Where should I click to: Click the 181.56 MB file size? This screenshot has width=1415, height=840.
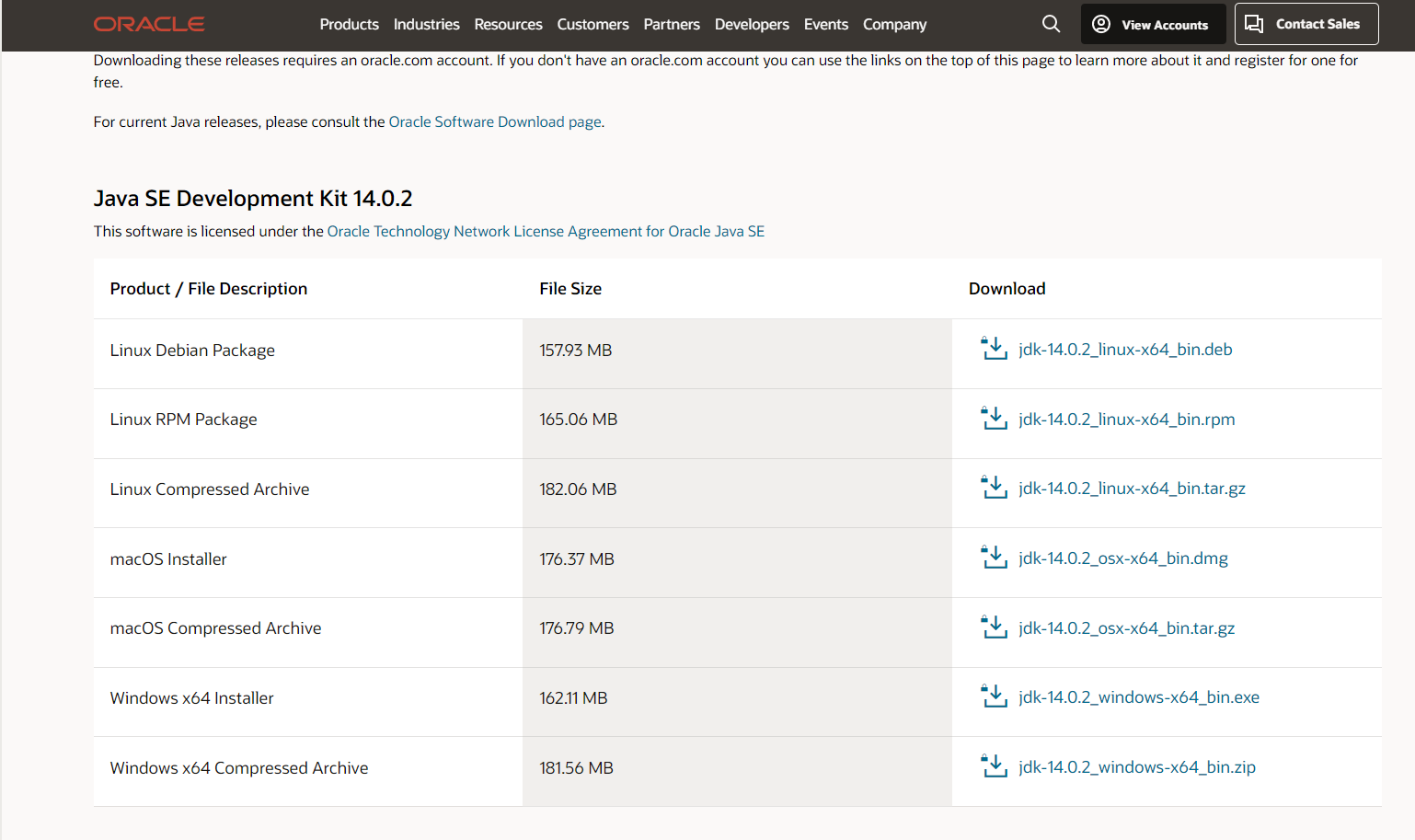[x=576, y=768]
